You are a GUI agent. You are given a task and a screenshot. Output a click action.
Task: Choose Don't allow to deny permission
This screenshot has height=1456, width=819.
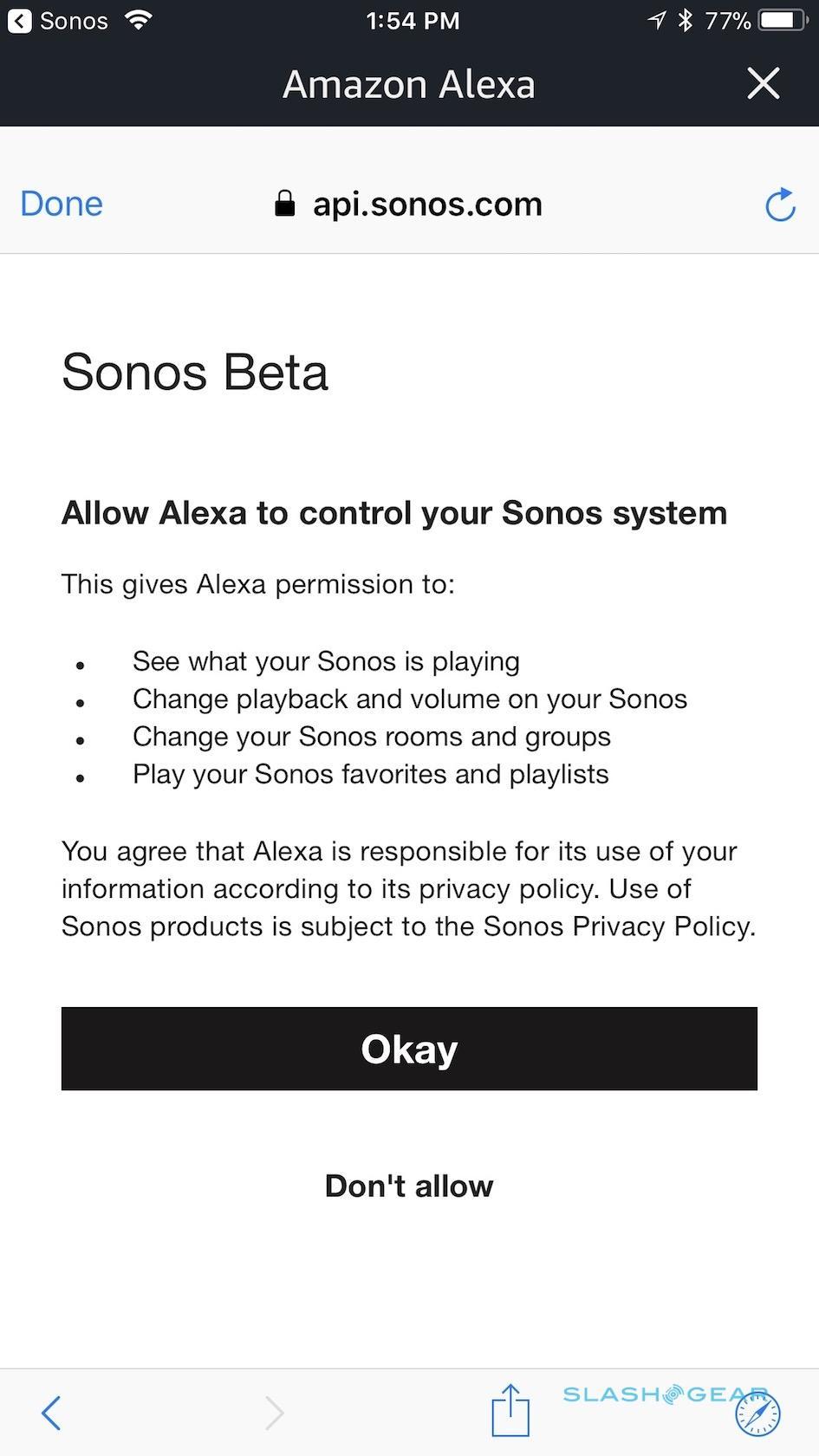tap(409, 1186)
